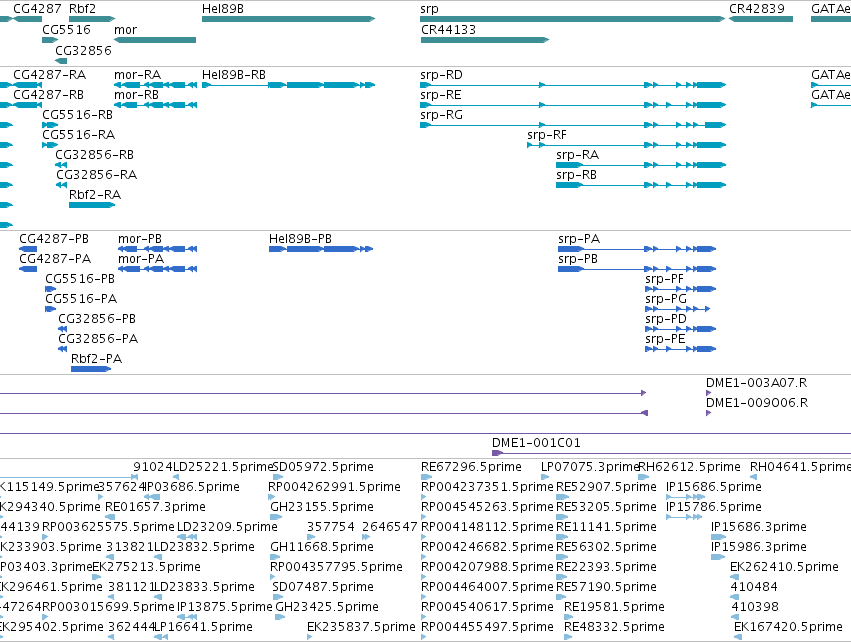Select EST SD05972.5prime

coord(323,467)
